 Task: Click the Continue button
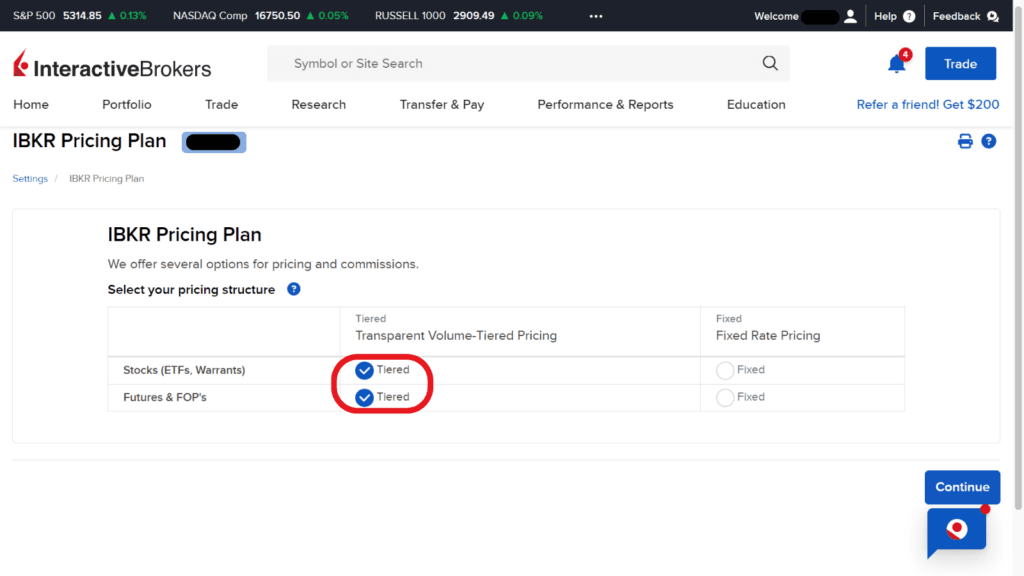click(x=961, y=487)
